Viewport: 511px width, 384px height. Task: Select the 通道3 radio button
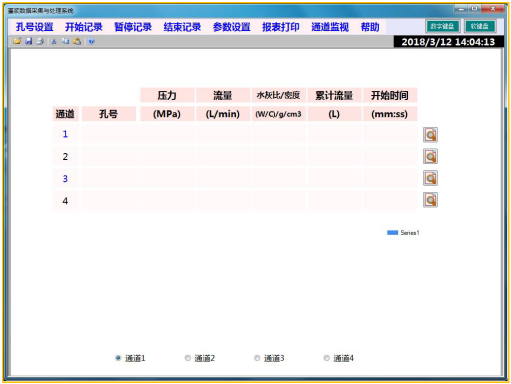(257, 358)
